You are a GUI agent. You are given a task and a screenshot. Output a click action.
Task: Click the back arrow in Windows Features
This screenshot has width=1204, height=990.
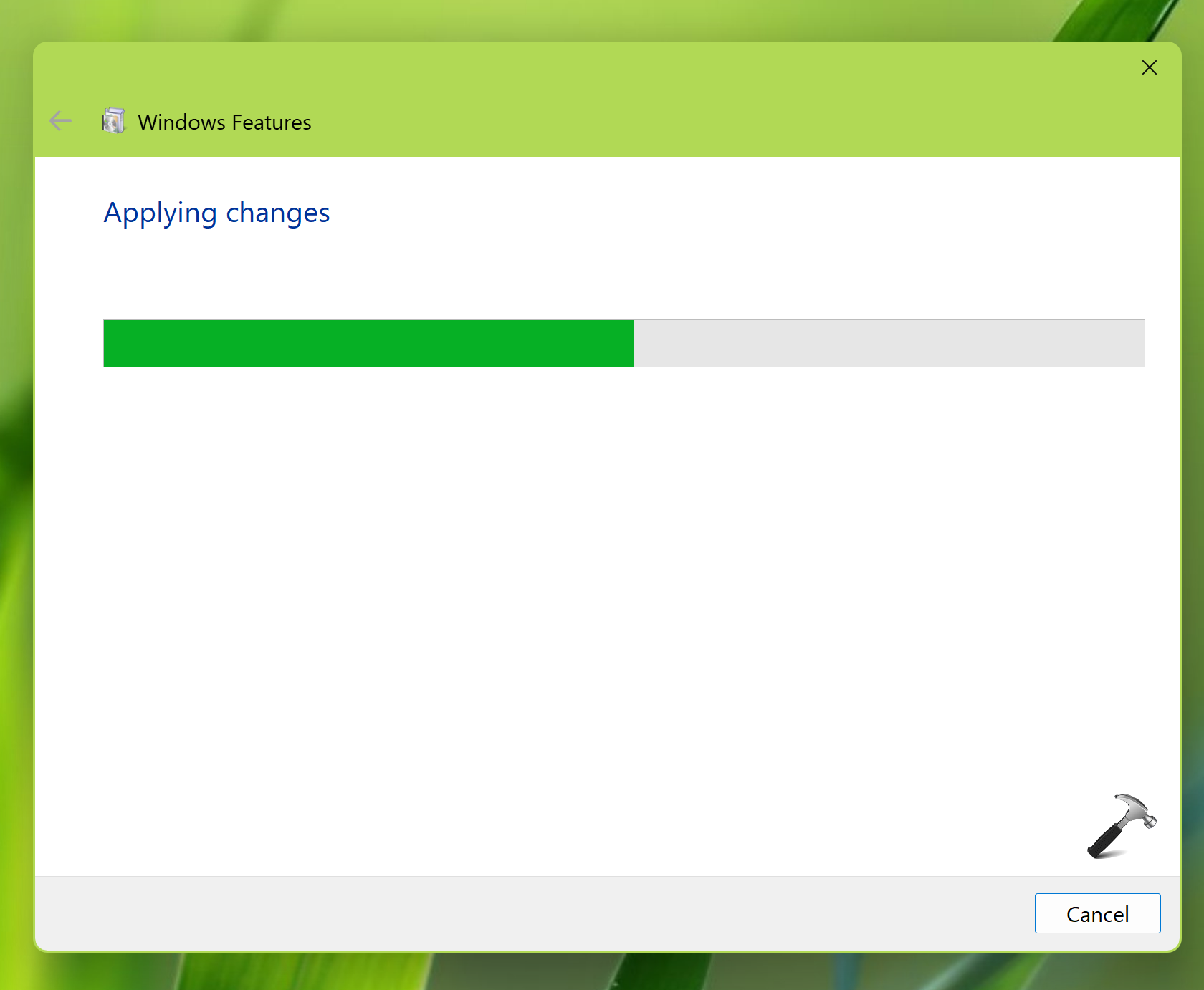pos(61,121)
